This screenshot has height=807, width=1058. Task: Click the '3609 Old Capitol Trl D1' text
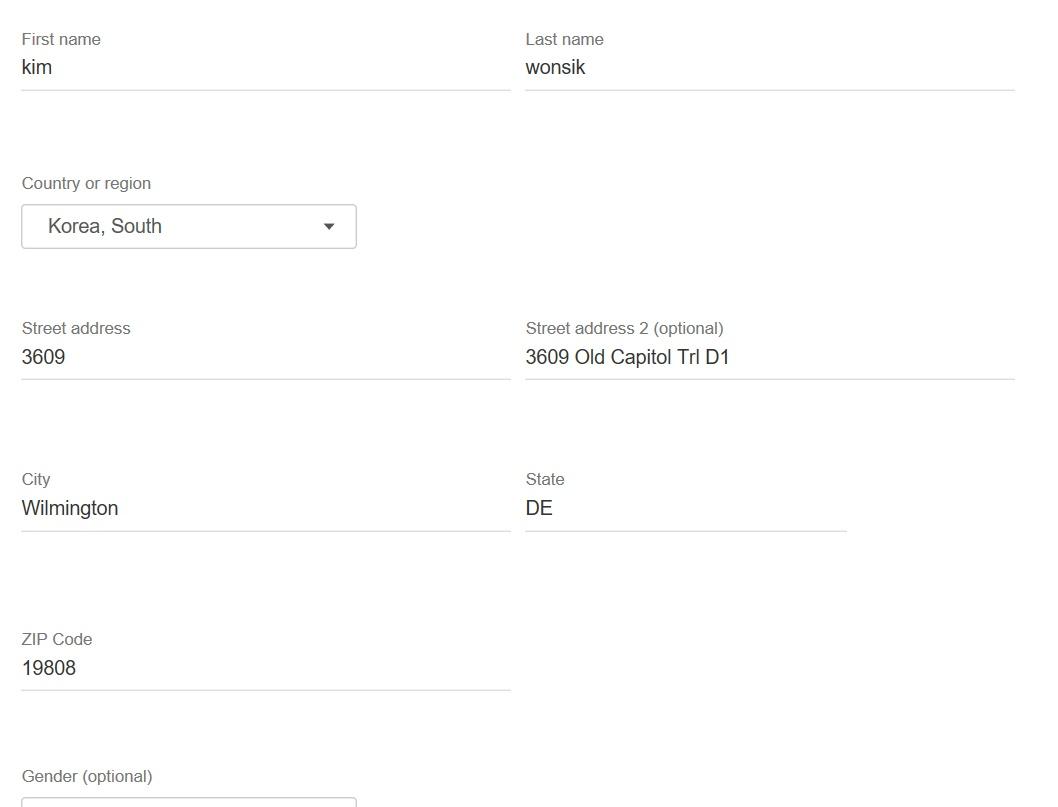click(x=627, y=357)
